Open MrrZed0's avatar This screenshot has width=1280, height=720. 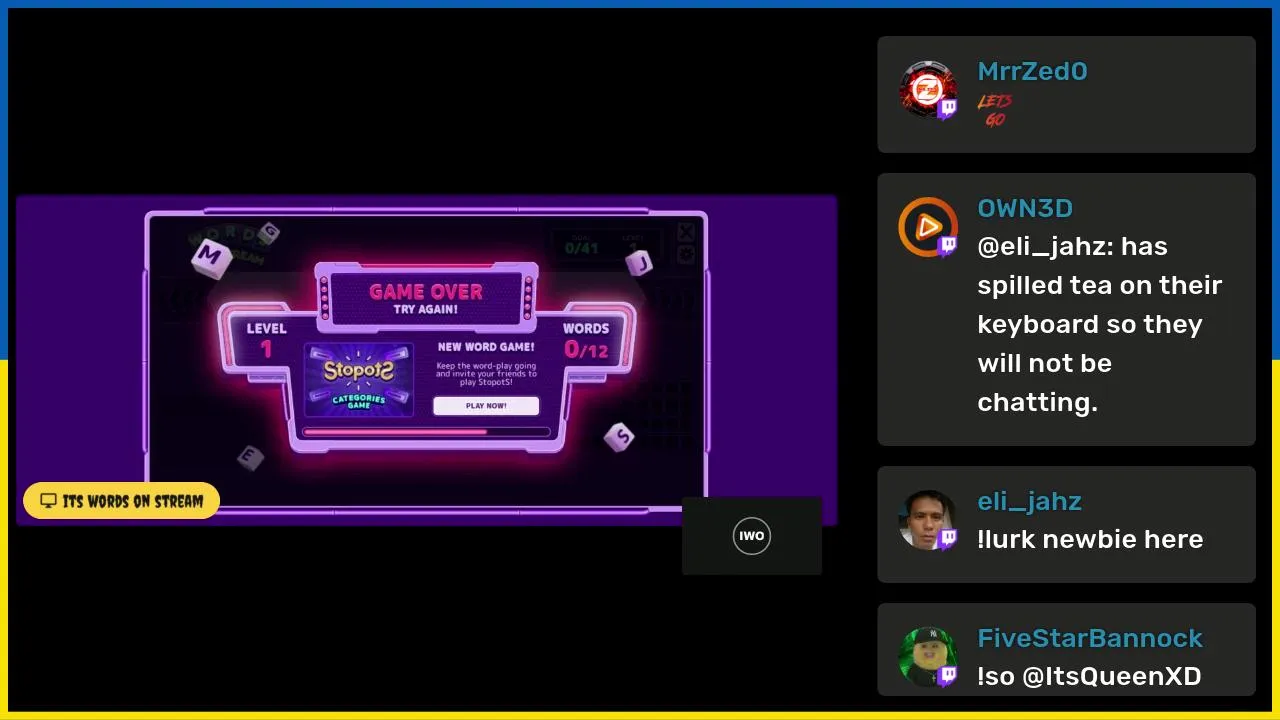pyautogui.click(x=927, y=90)
